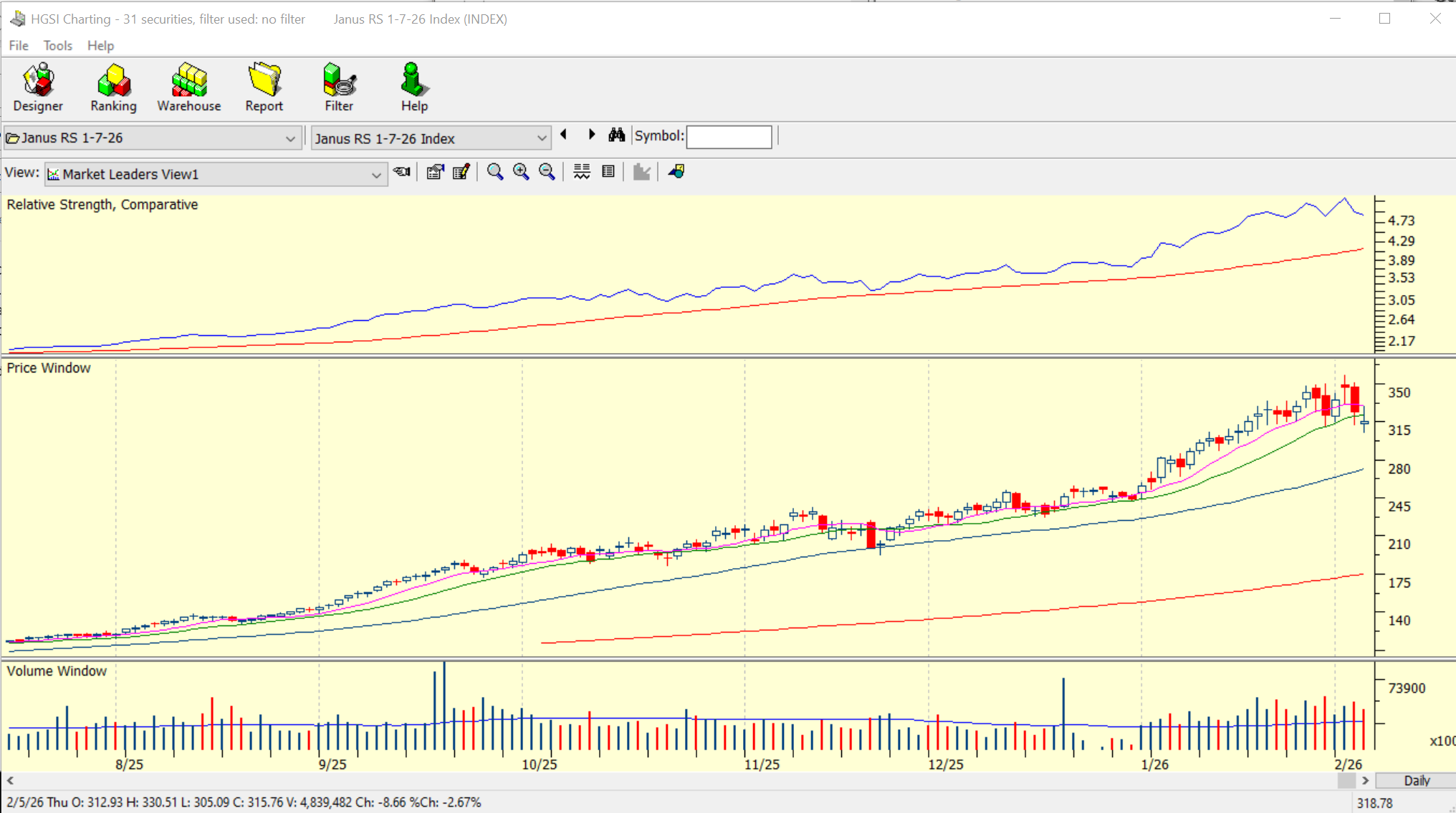1456x813 pixels.
Task: Click the Daily period button
Action: [x=1416, y=781]
